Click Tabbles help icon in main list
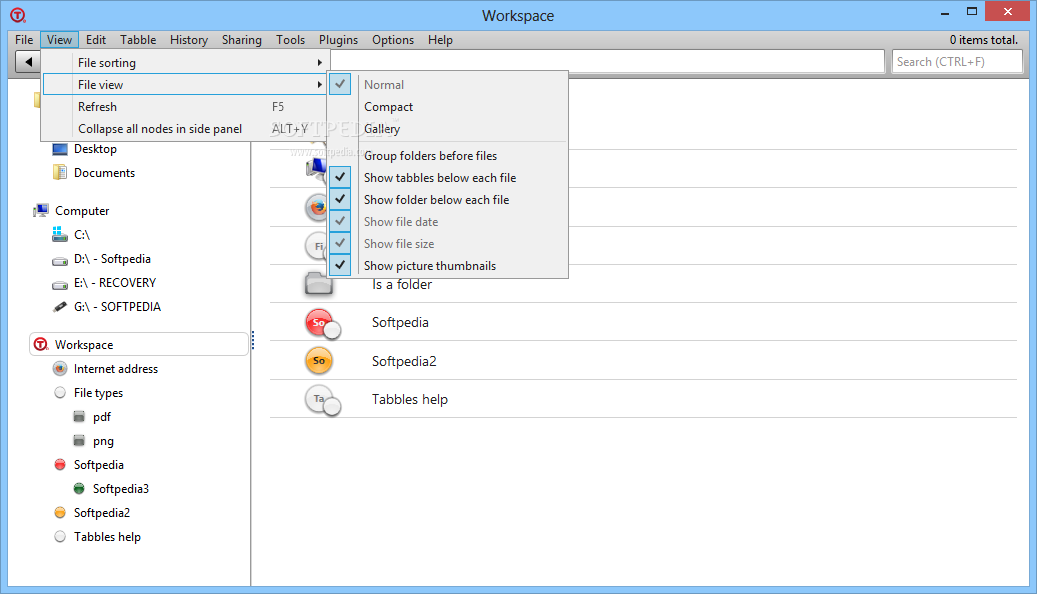This screenshot has width=1037, height=594. pos(322,400)
